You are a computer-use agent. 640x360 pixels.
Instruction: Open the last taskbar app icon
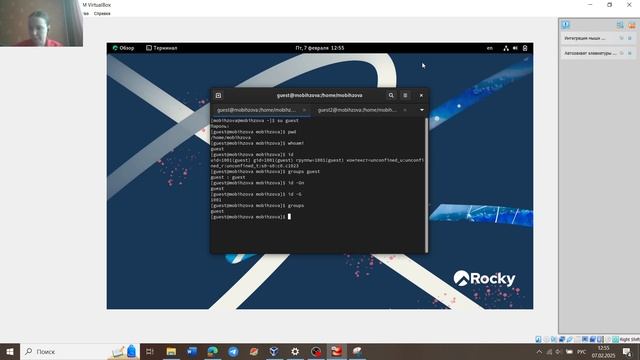(x=358, y=351)
